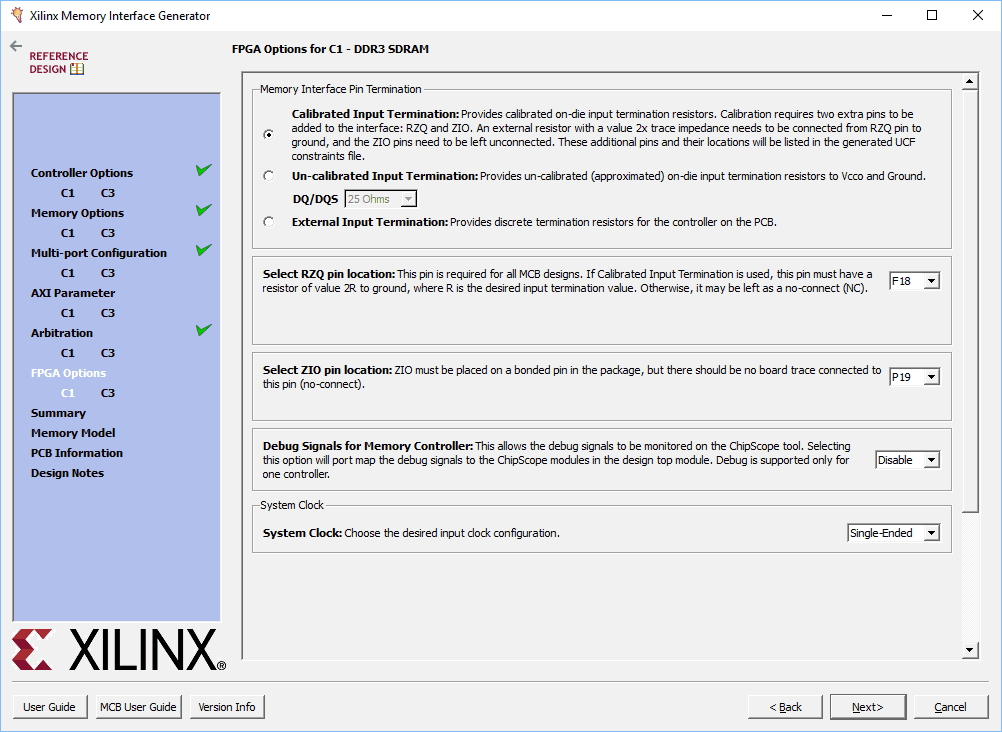Open PCB Information in the sidebar

pos(76,453)
